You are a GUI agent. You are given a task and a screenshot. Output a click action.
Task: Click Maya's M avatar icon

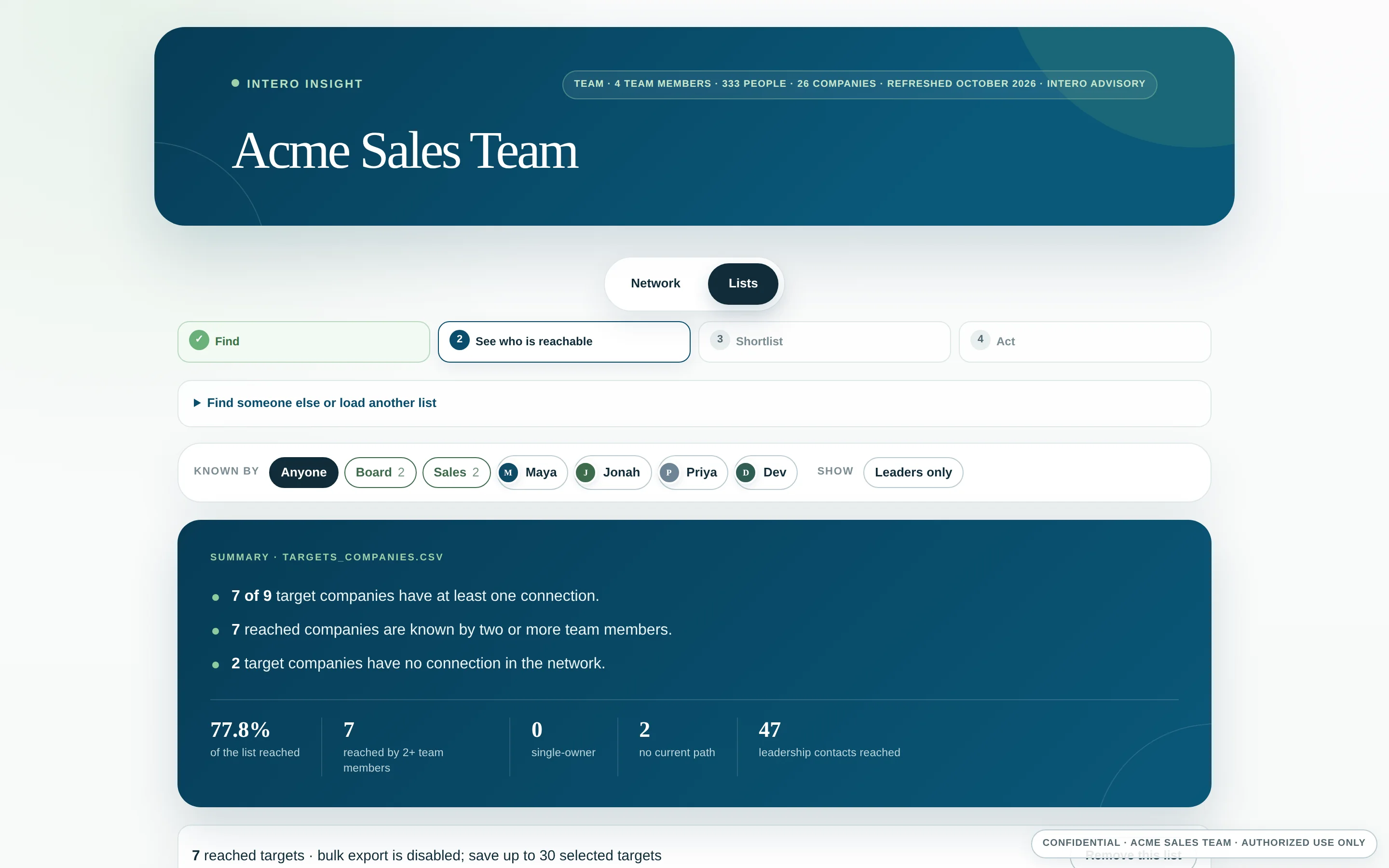pos(508,473)
